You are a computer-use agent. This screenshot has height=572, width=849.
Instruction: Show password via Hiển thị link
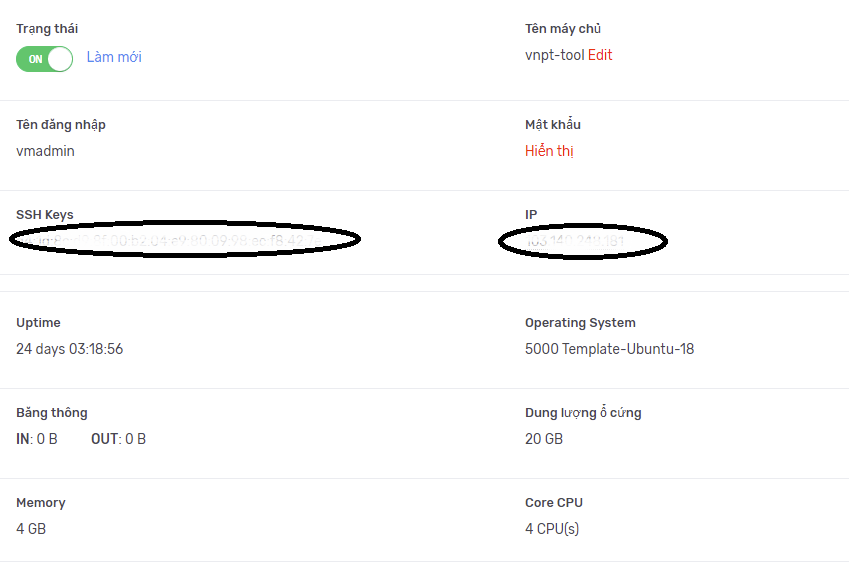(549, 151)
